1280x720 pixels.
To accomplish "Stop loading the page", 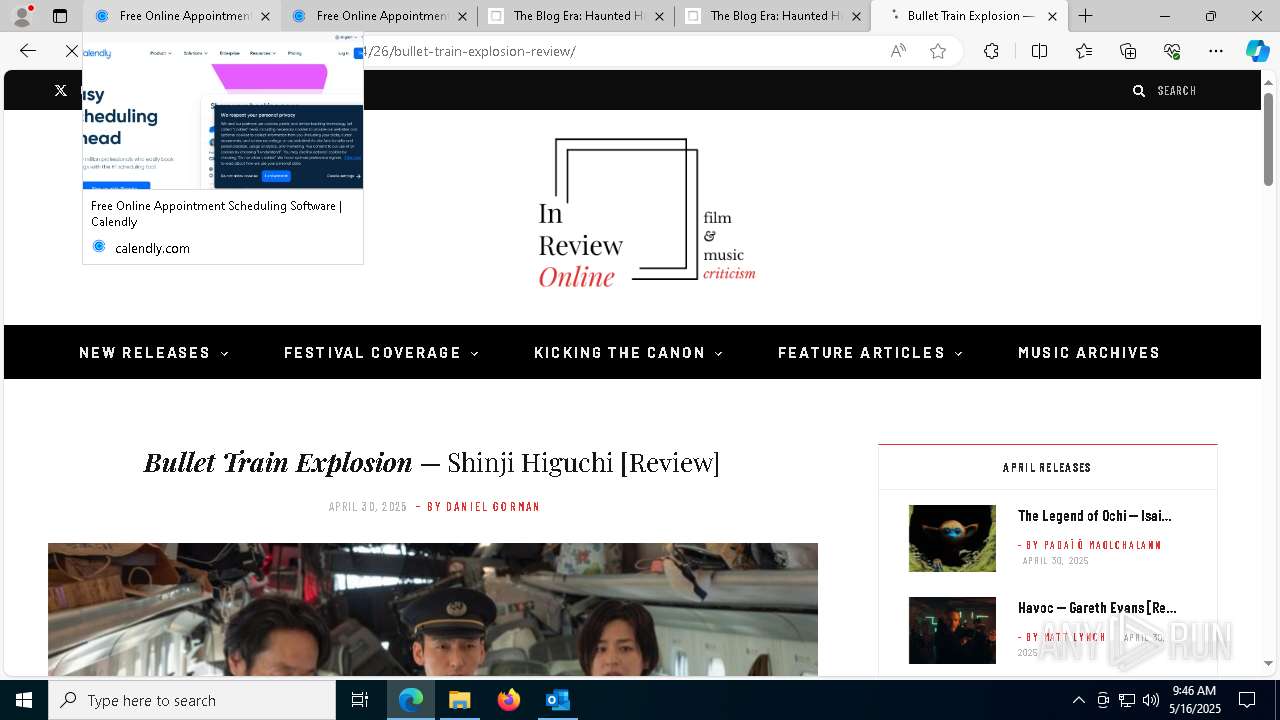I will pyautogui.click(x=72, y=51).
